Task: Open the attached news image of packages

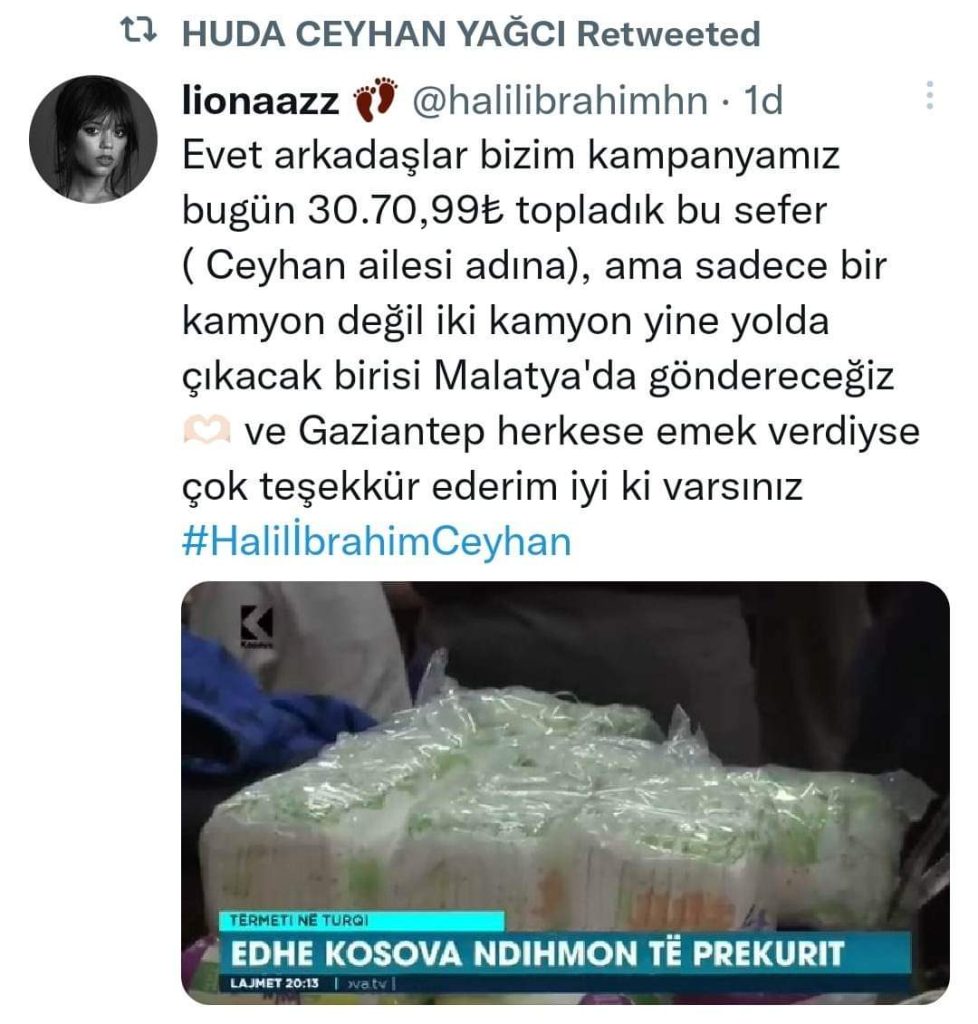Action: coord(565,792)
